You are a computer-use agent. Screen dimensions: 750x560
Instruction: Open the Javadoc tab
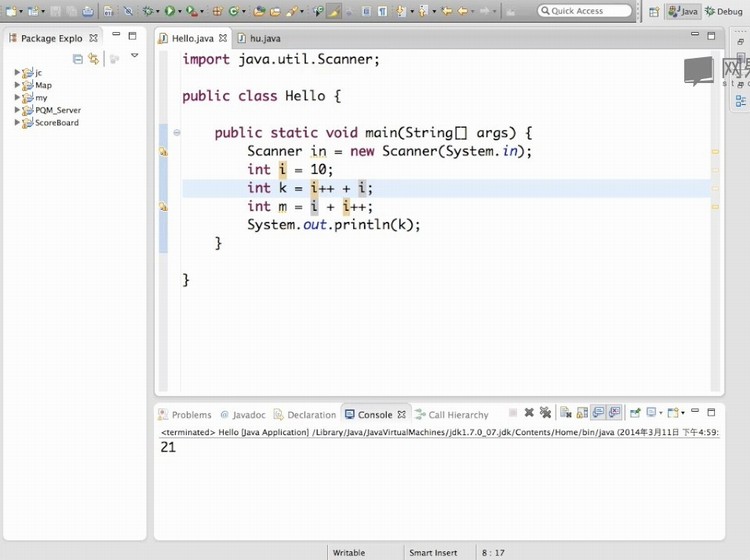[x=243, y=415]
